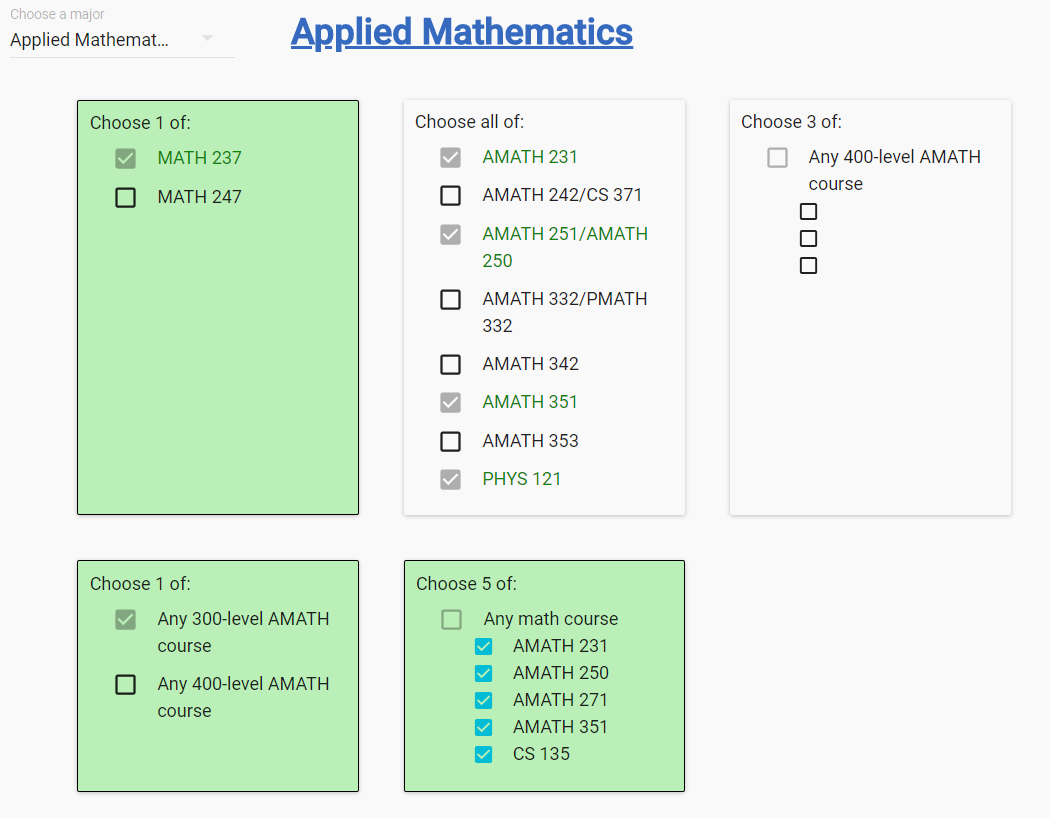This screenshot has height=818, width=1050.
Task: Click the MATH 237 course label
Action: 200,158
